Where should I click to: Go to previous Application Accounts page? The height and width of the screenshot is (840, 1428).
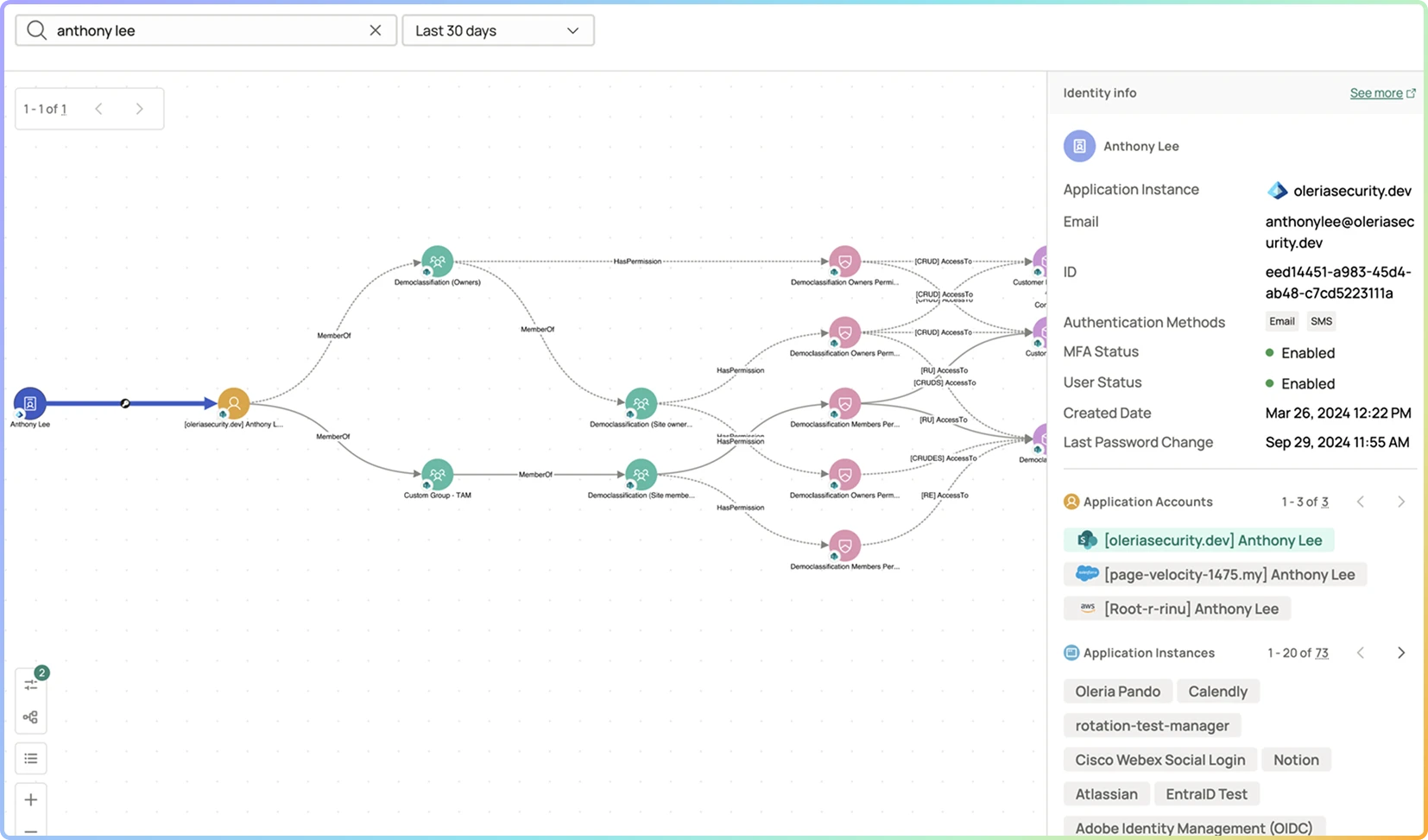pos(1361,502)
